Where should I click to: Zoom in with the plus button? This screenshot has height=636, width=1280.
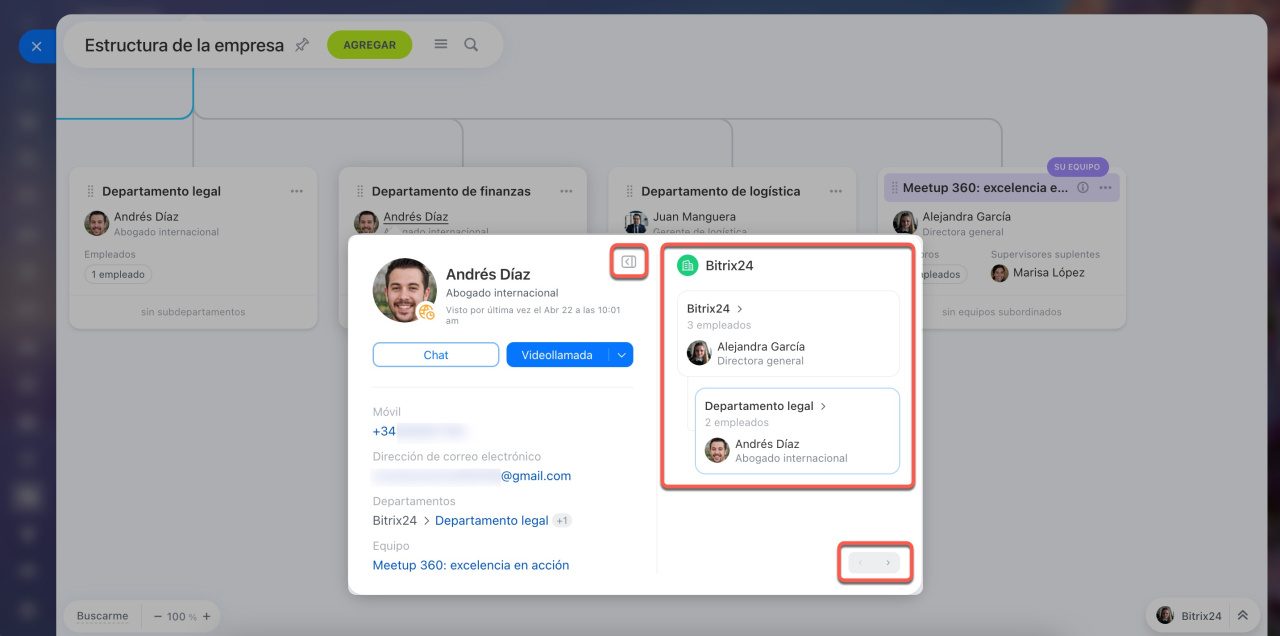point(207,616)
